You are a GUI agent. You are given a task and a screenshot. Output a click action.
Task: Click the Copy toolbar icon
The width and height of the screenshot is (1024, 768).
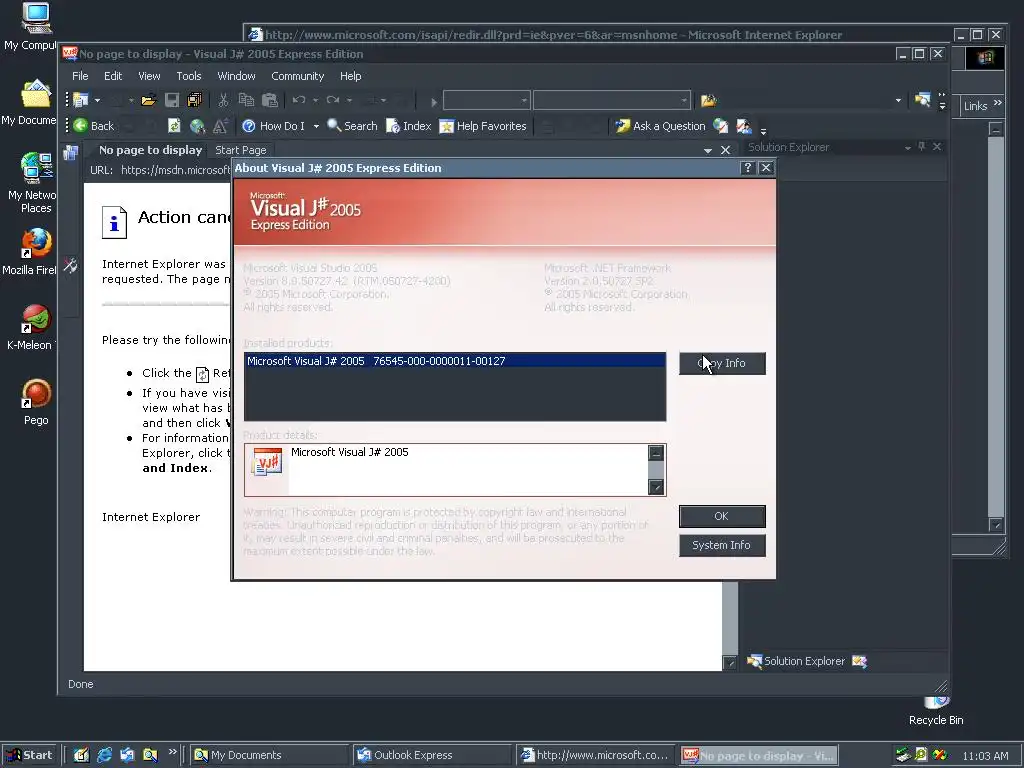pyautogui.click(x=246, y=100)
